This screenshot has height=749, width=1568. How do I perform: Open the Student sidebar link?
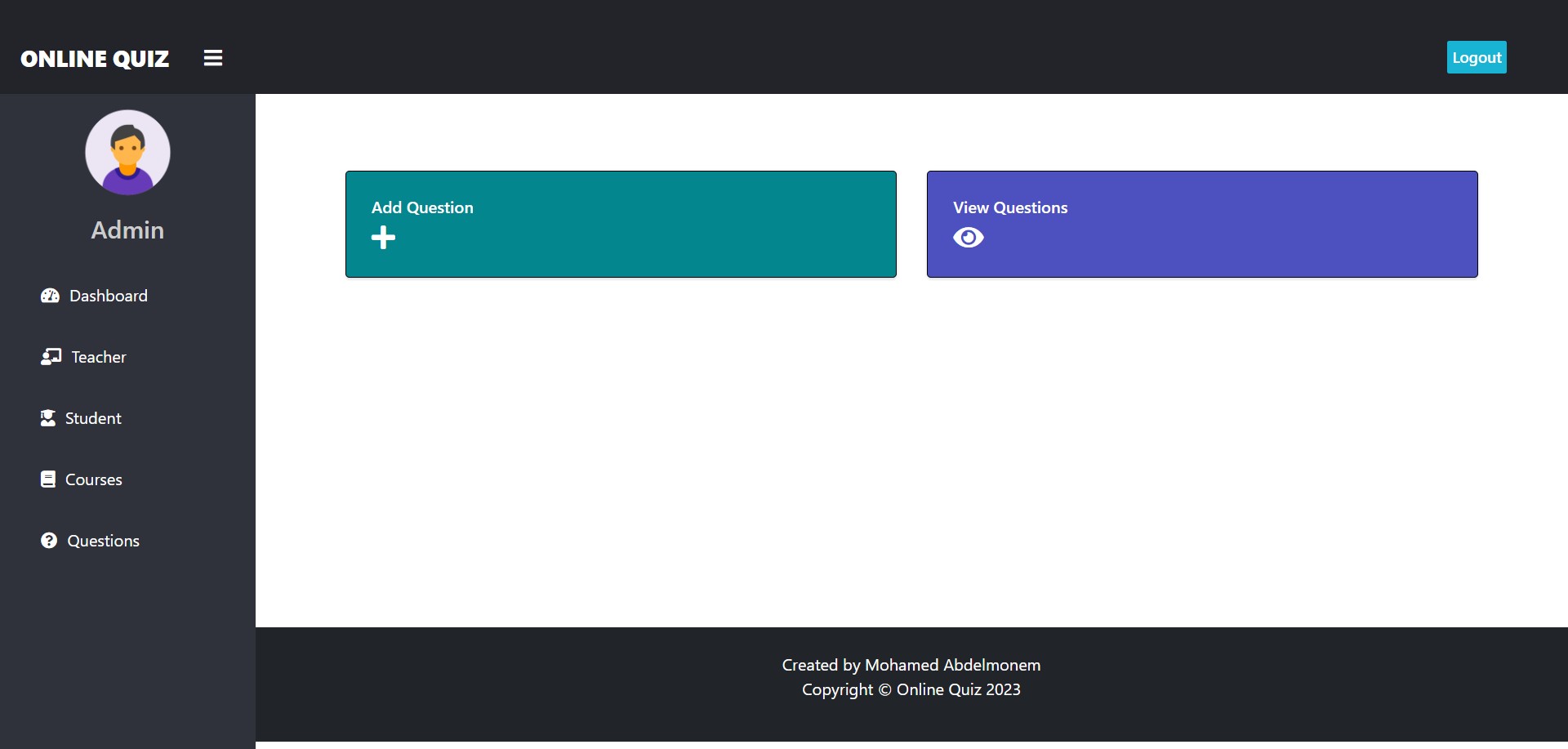pos(93,418)
